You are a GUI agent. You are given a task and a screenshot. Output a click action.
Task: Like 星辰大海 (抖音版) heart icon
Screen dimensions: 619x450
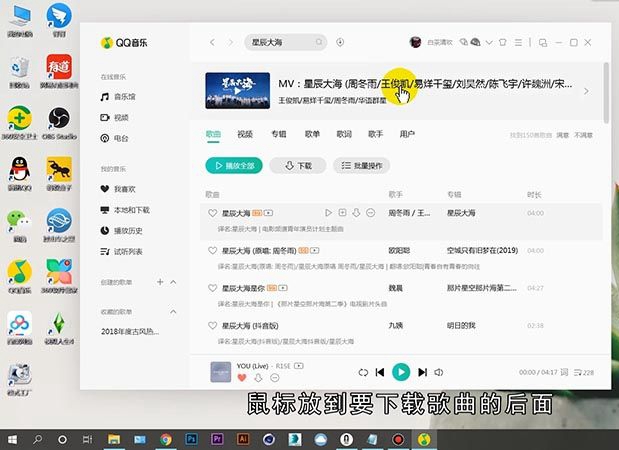212,326
